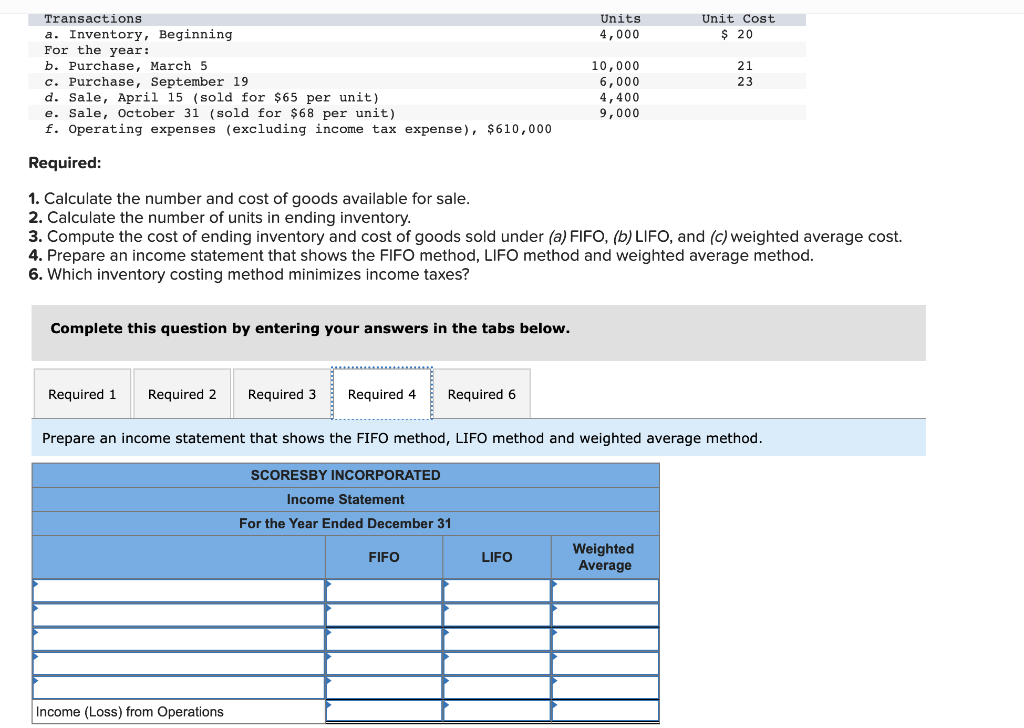Switch to the Required 1 tab
Screen dimensions: 1024x728
(x=82, y=393)
